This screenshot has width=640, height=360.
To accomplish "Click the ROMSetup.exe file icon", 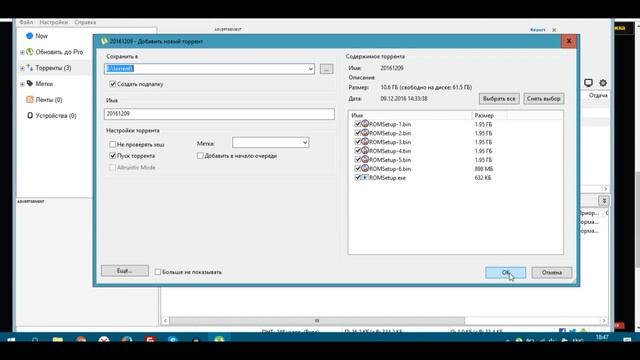I will (x=365, y=177).
